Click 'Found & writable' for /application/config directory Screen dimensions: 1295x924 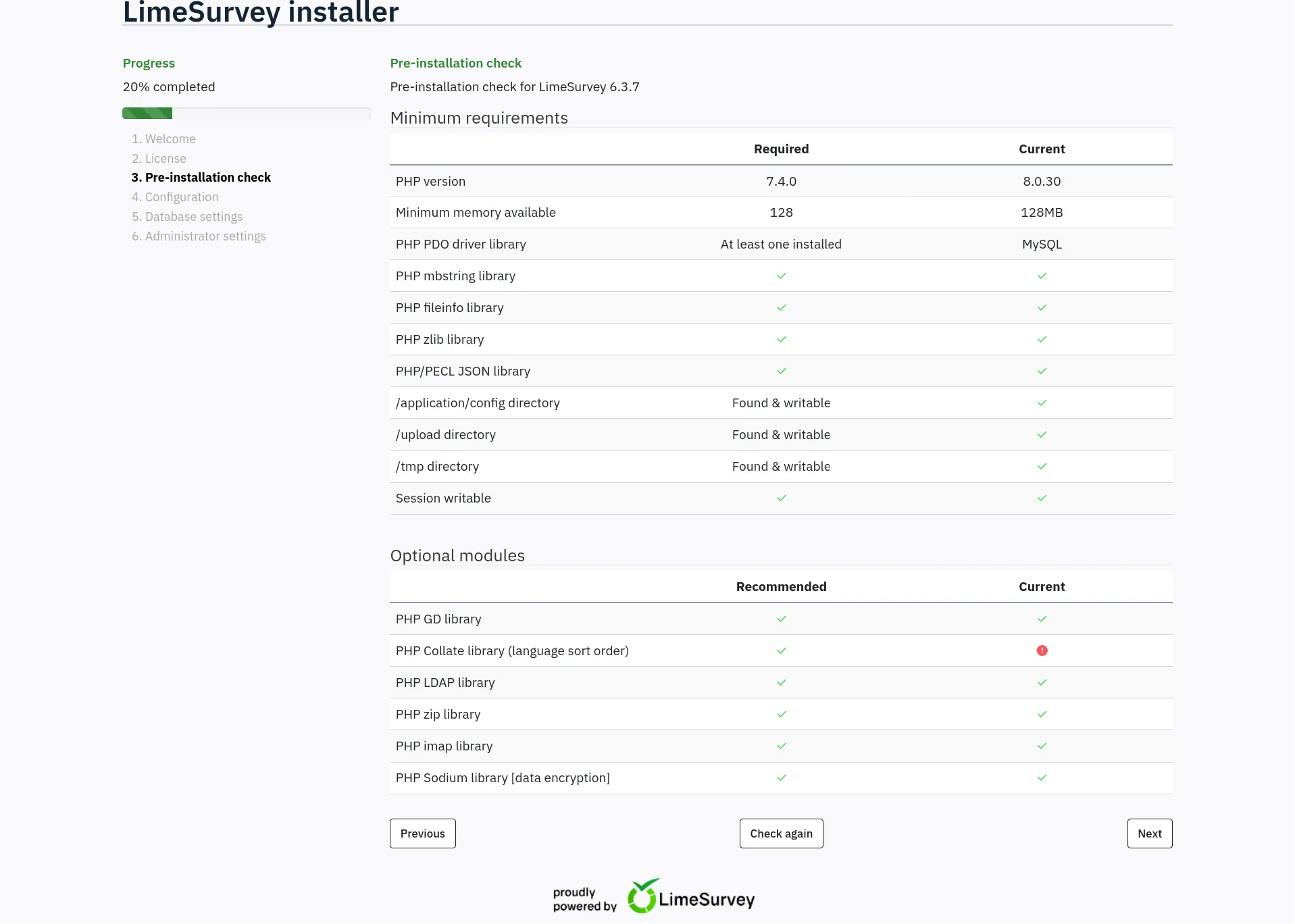[781, 403]
